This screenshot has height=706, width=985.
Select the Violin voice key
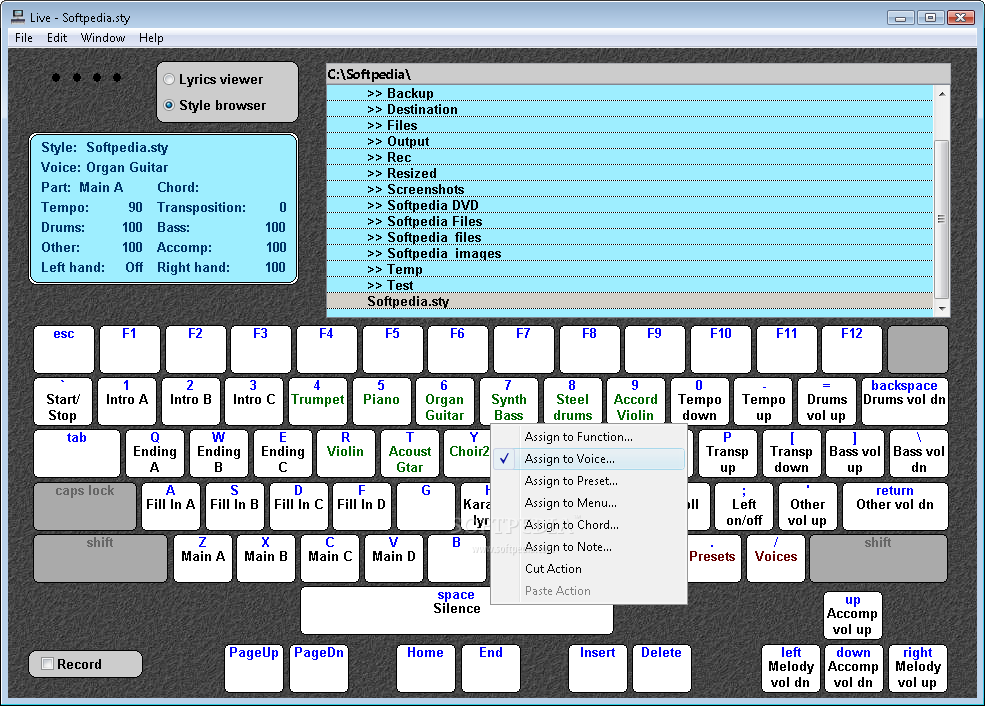[346, 453]
